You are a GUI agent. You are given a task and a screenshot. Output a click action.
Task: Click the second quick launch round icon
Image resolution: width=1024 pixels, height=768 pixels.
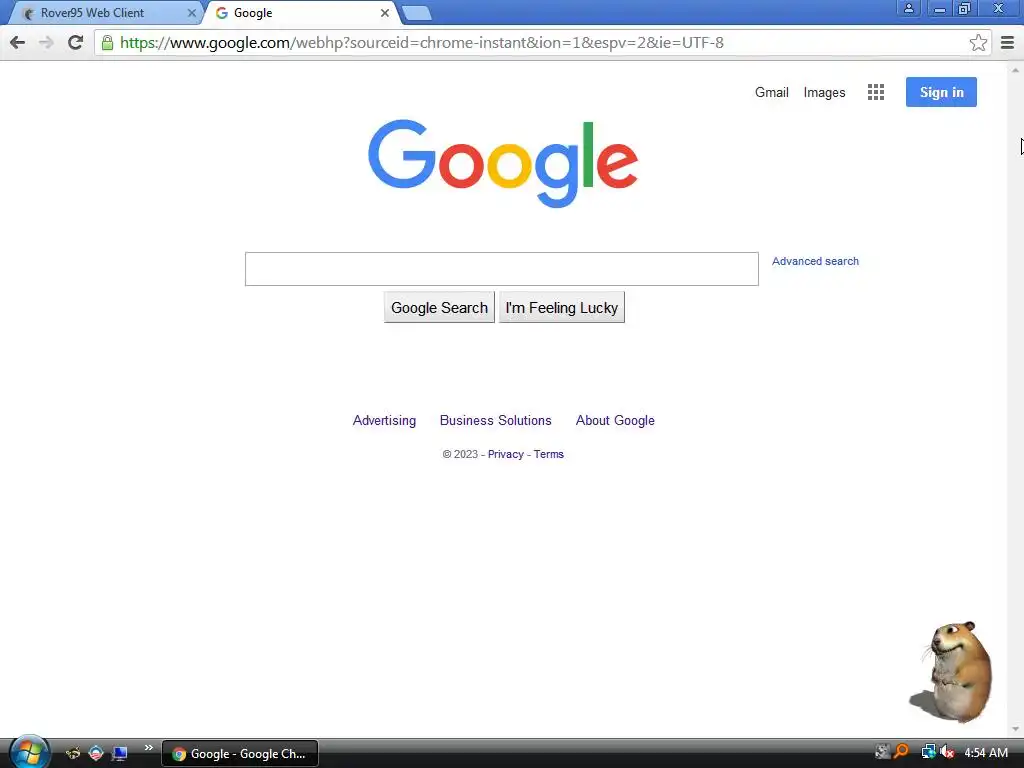(96, 753)
